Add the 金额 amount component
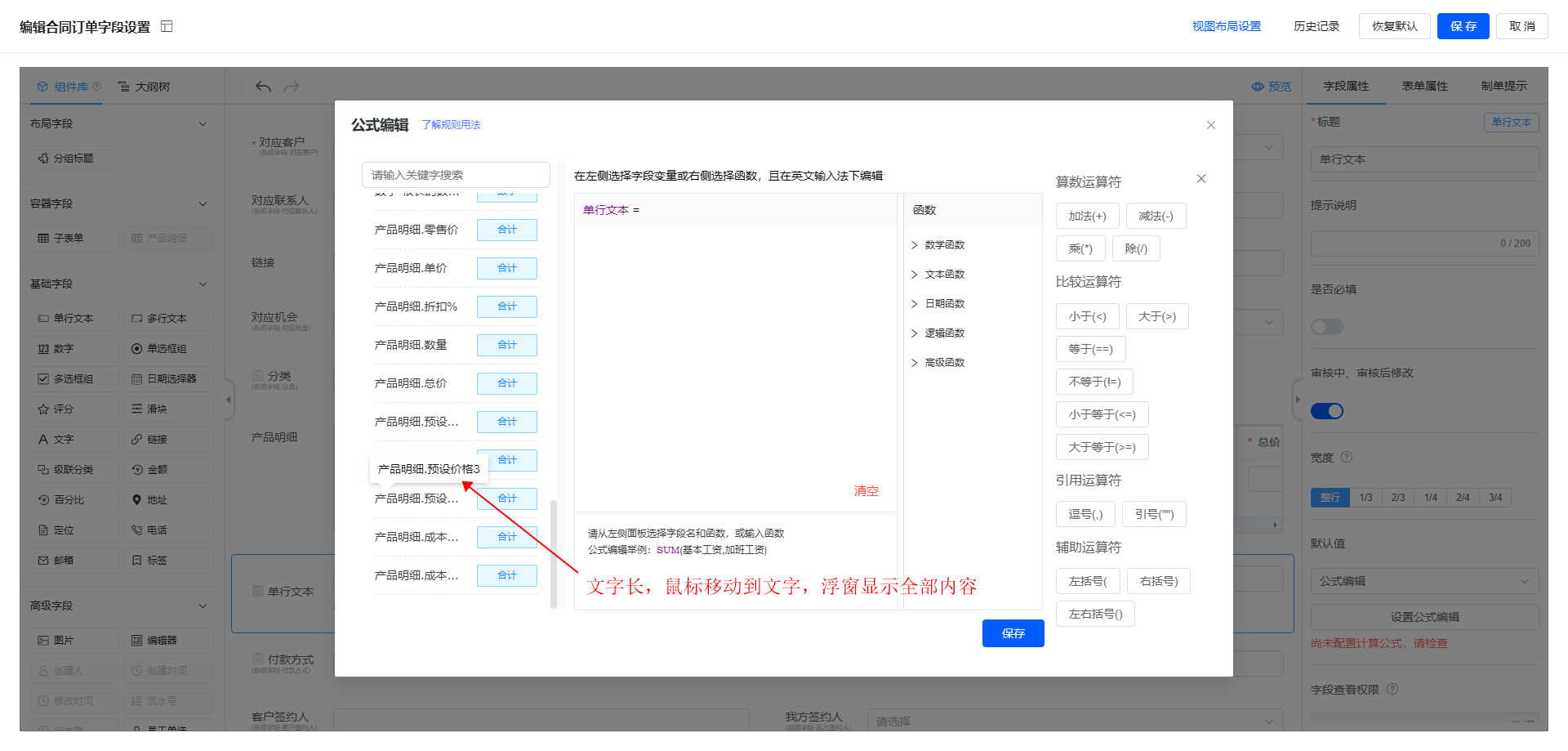This screenshot has height=751, width=1568. [168, 469]
